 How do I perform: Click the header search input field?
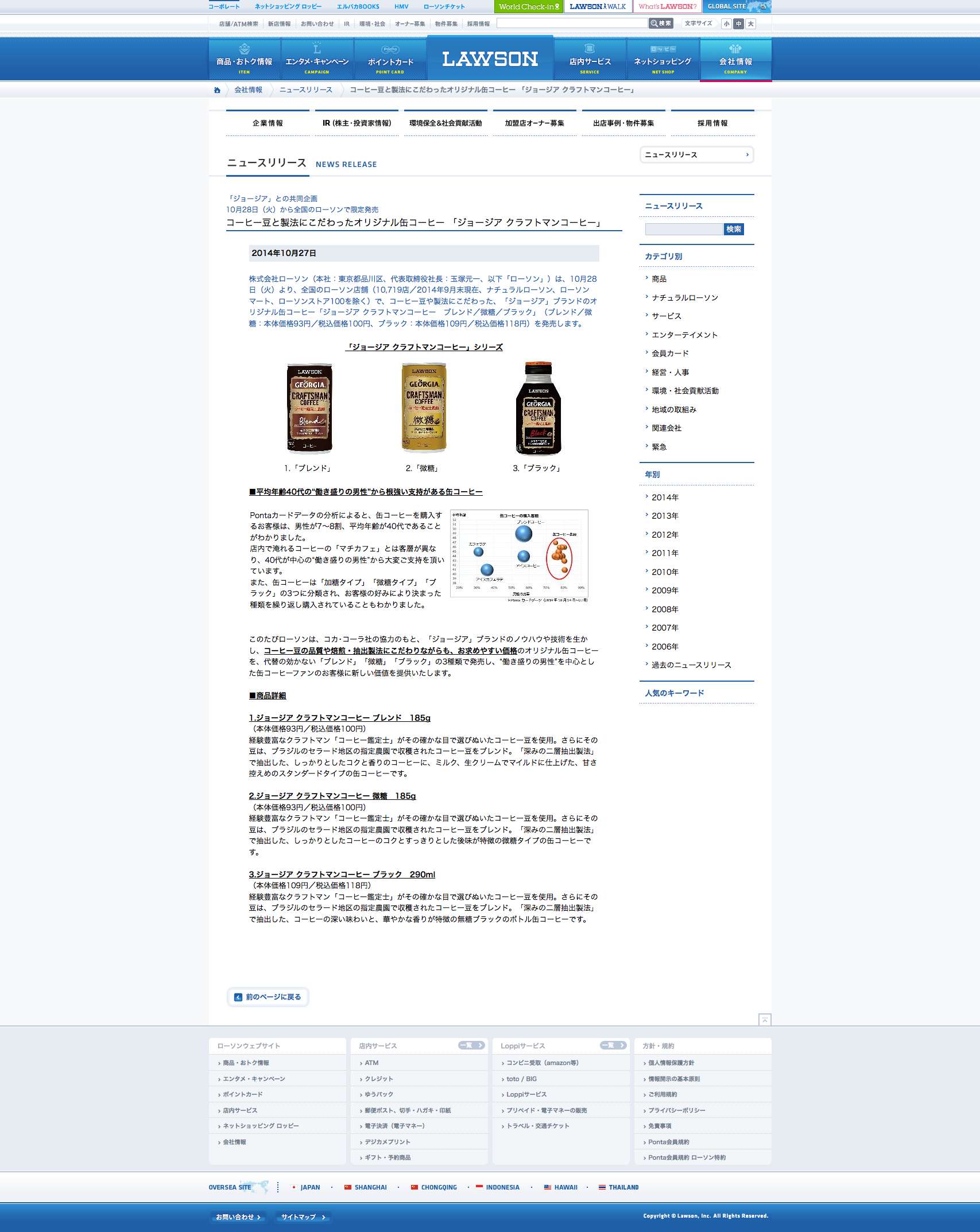tap(572, 24)
